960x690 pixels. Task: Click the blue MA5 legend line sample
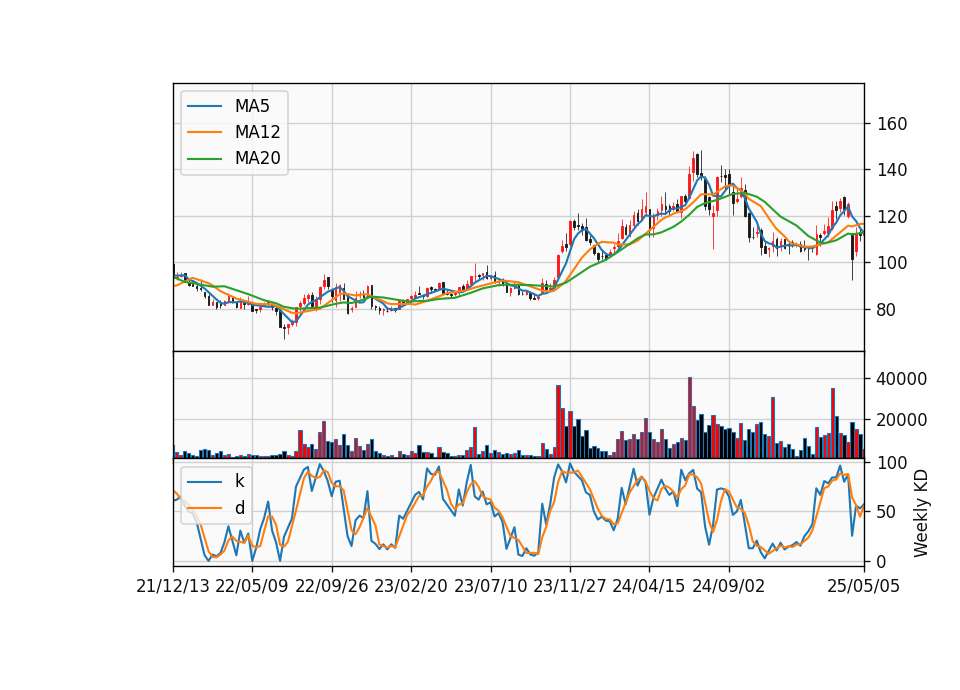click(204, 106)
